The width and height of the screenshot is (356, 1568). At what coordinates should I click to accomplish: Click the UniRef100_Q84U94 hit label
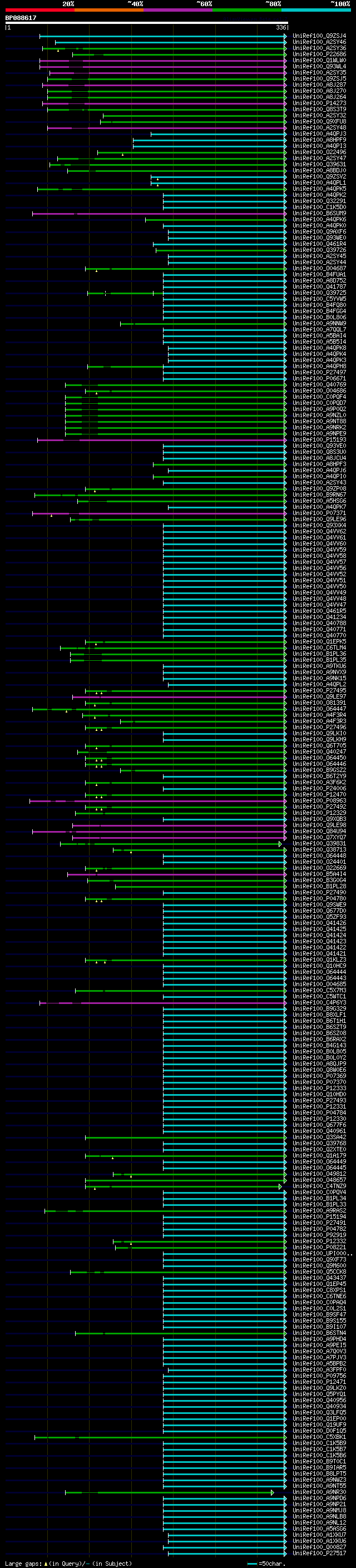coord(319,831)
